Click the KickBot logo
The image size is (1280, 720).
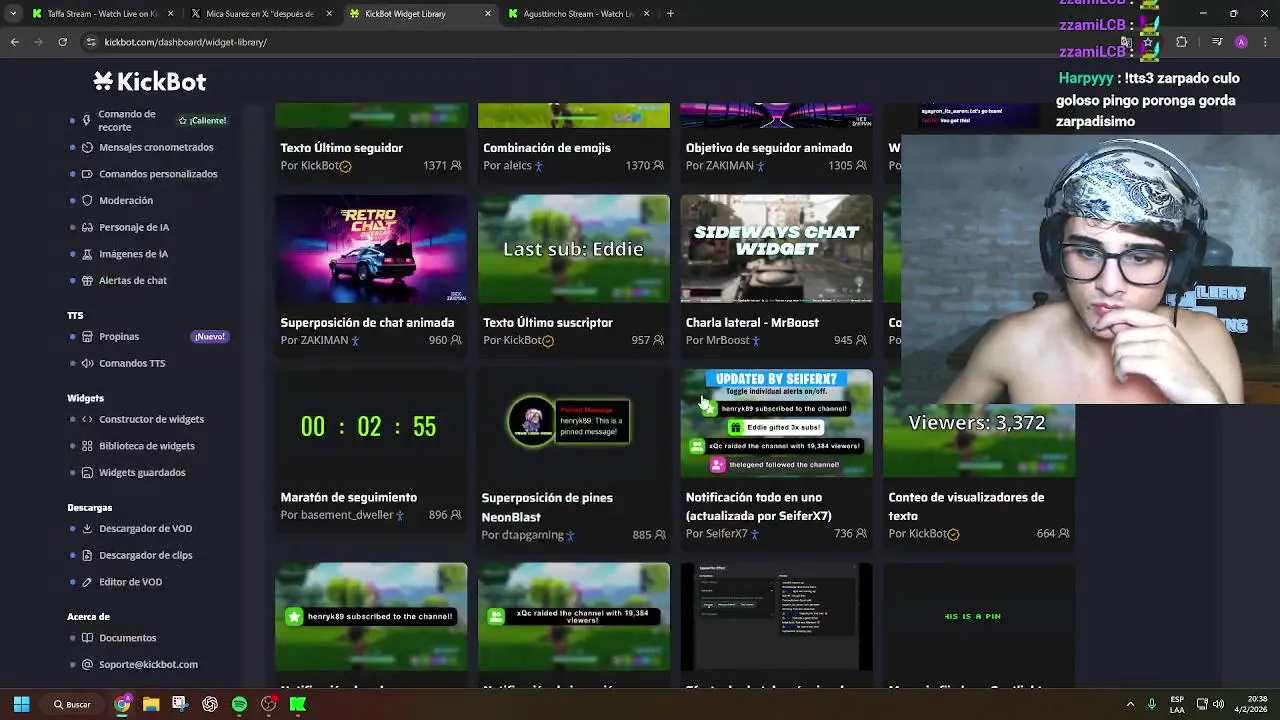pos(150,81)
